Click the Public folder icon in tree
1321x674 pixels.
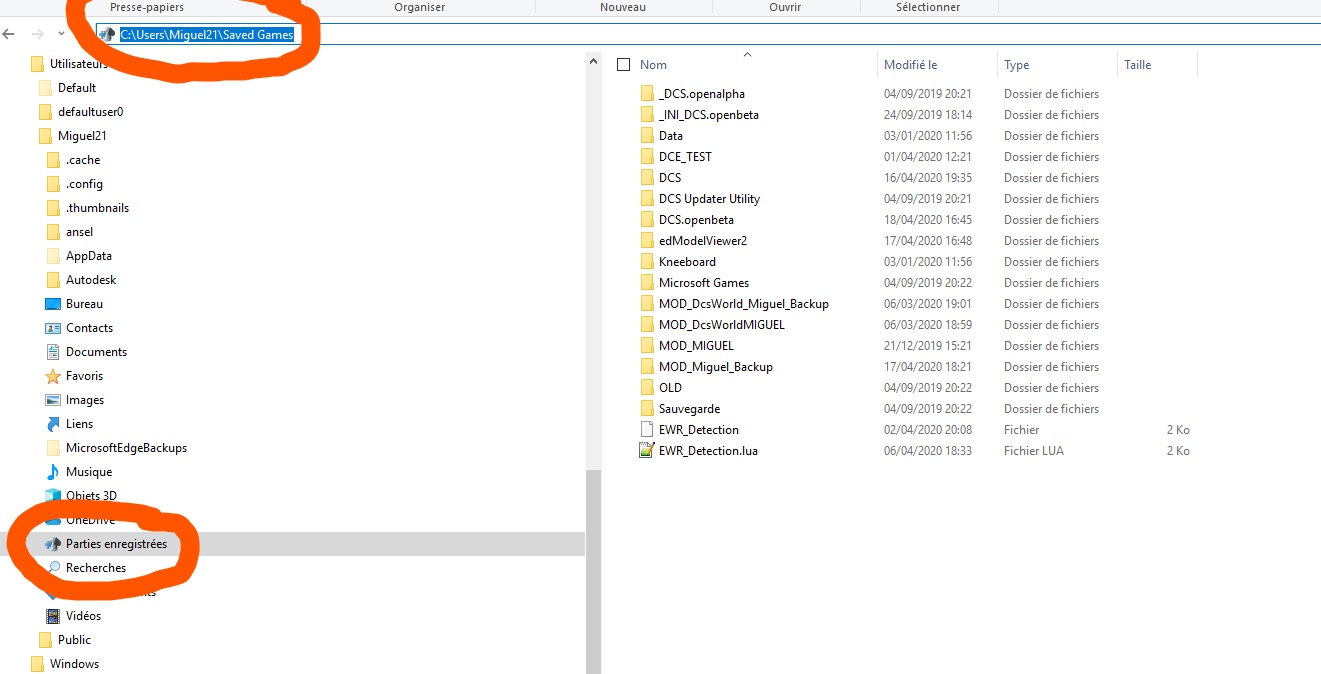[45, 640]
